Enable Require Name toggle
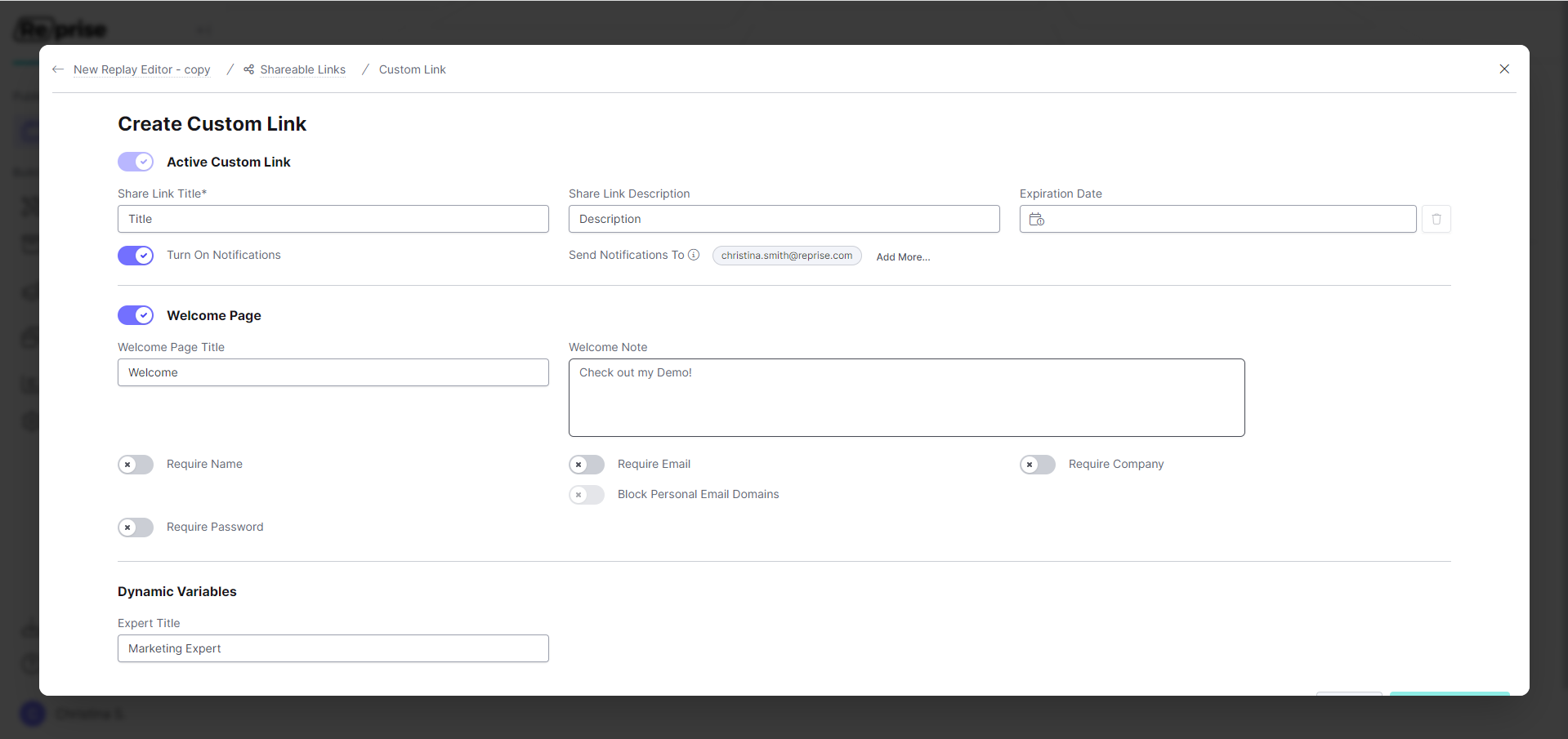This screenshot has width=1568, height=739. click(136, 465)
